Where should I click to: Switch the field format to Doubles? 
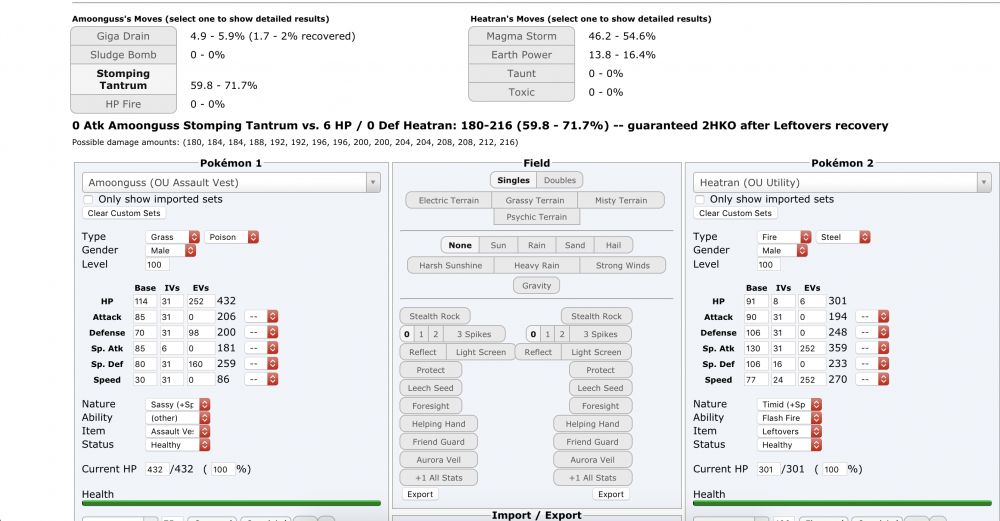click(x=558, y=180)
